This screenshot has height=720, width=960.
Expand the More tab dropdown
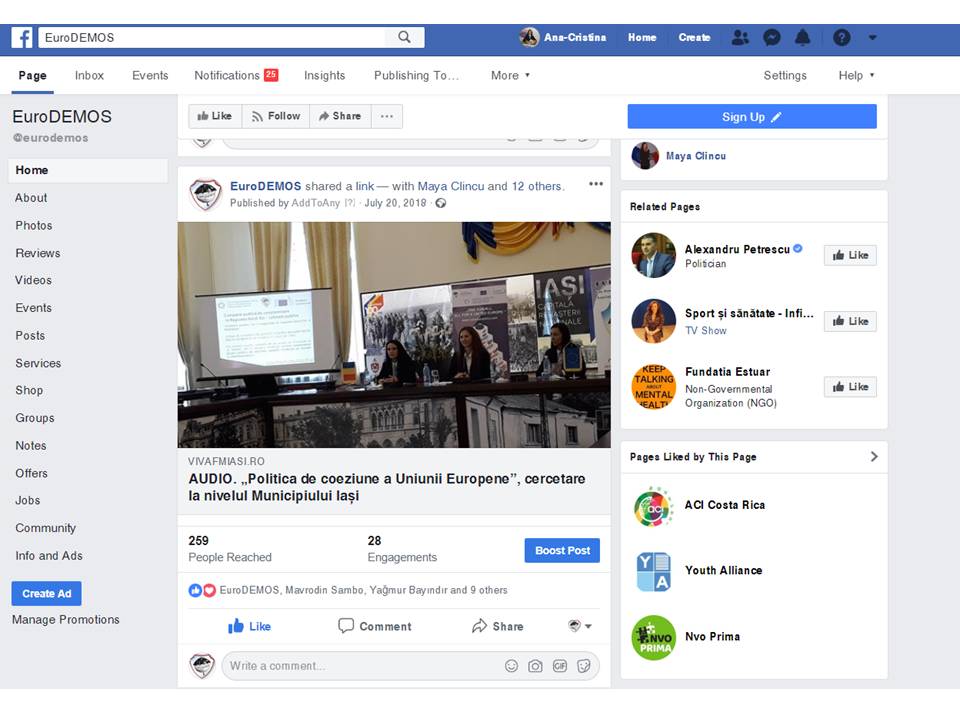coord(510,75)
